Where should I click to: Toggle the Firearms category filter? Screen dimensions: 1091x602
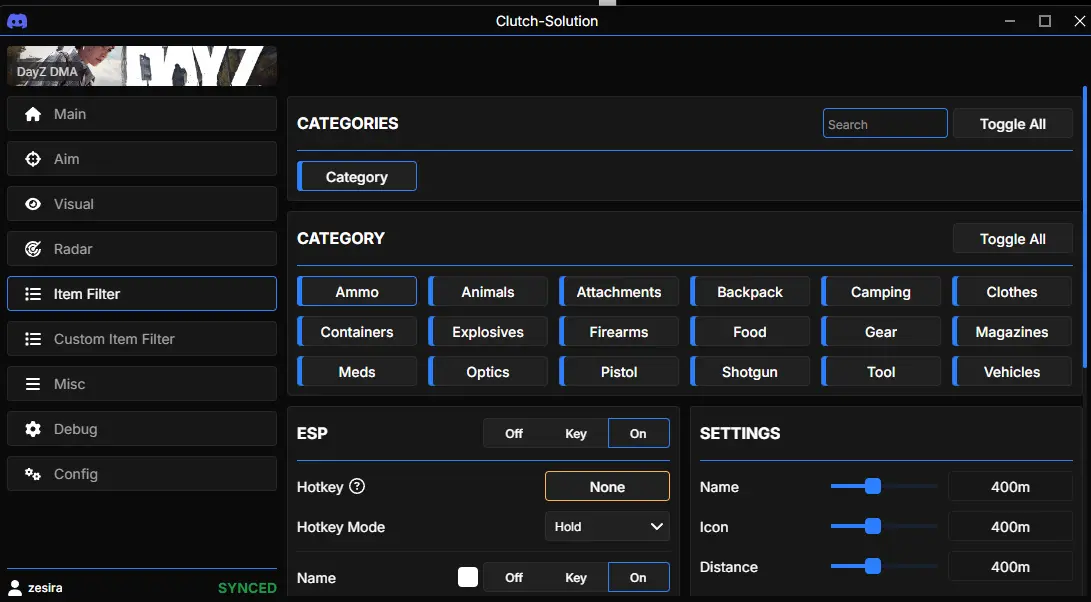(x=619, y=332)
